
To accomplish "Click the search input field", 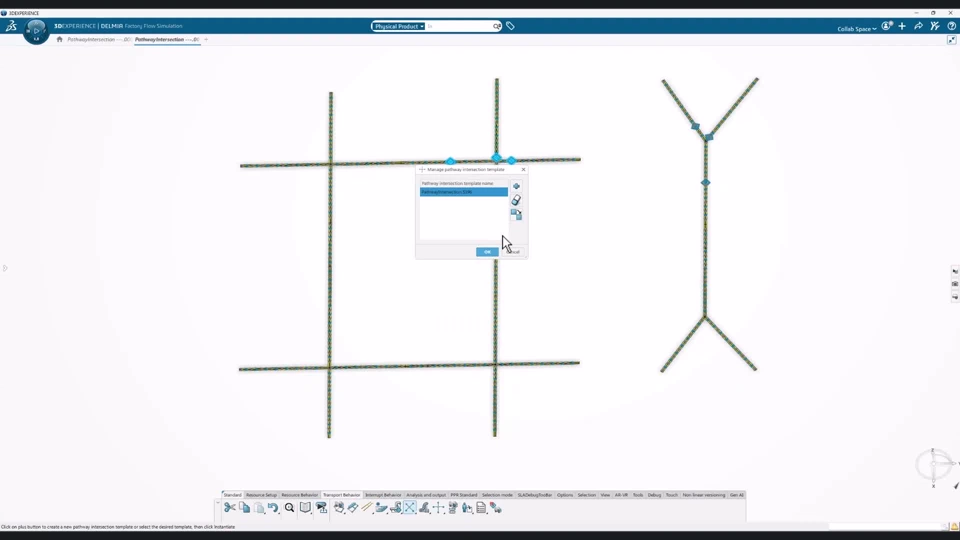I will (x=460, y=26).
